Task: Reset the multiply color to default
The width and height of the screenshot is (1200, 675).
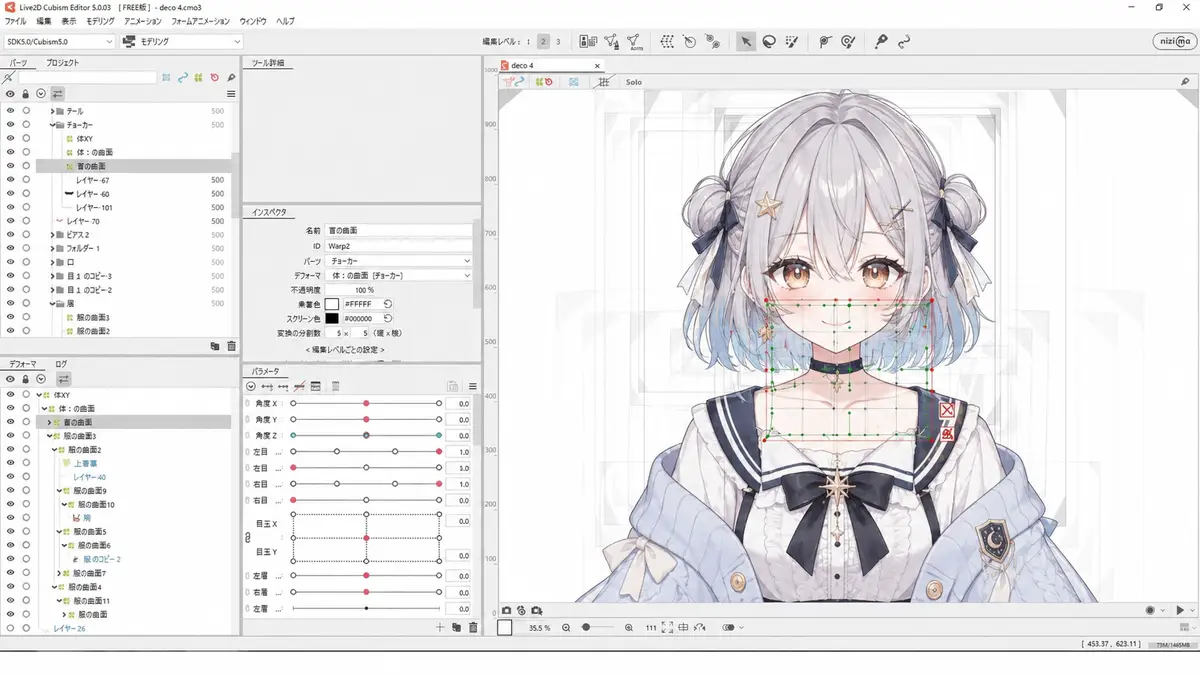Action: pyautogui.click(x=388, y=303)
